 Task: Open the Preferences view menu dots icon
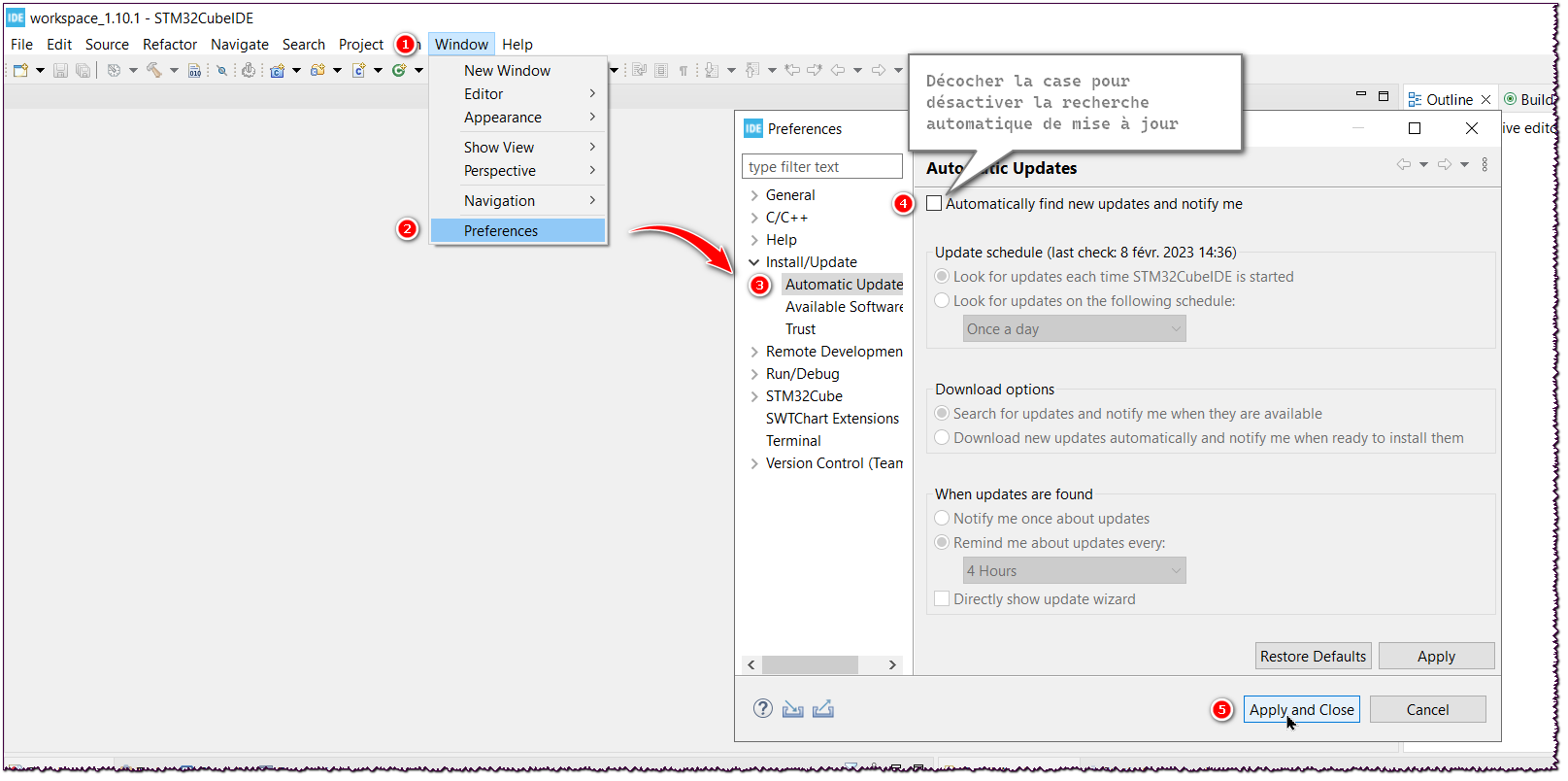pos(1485,164)
